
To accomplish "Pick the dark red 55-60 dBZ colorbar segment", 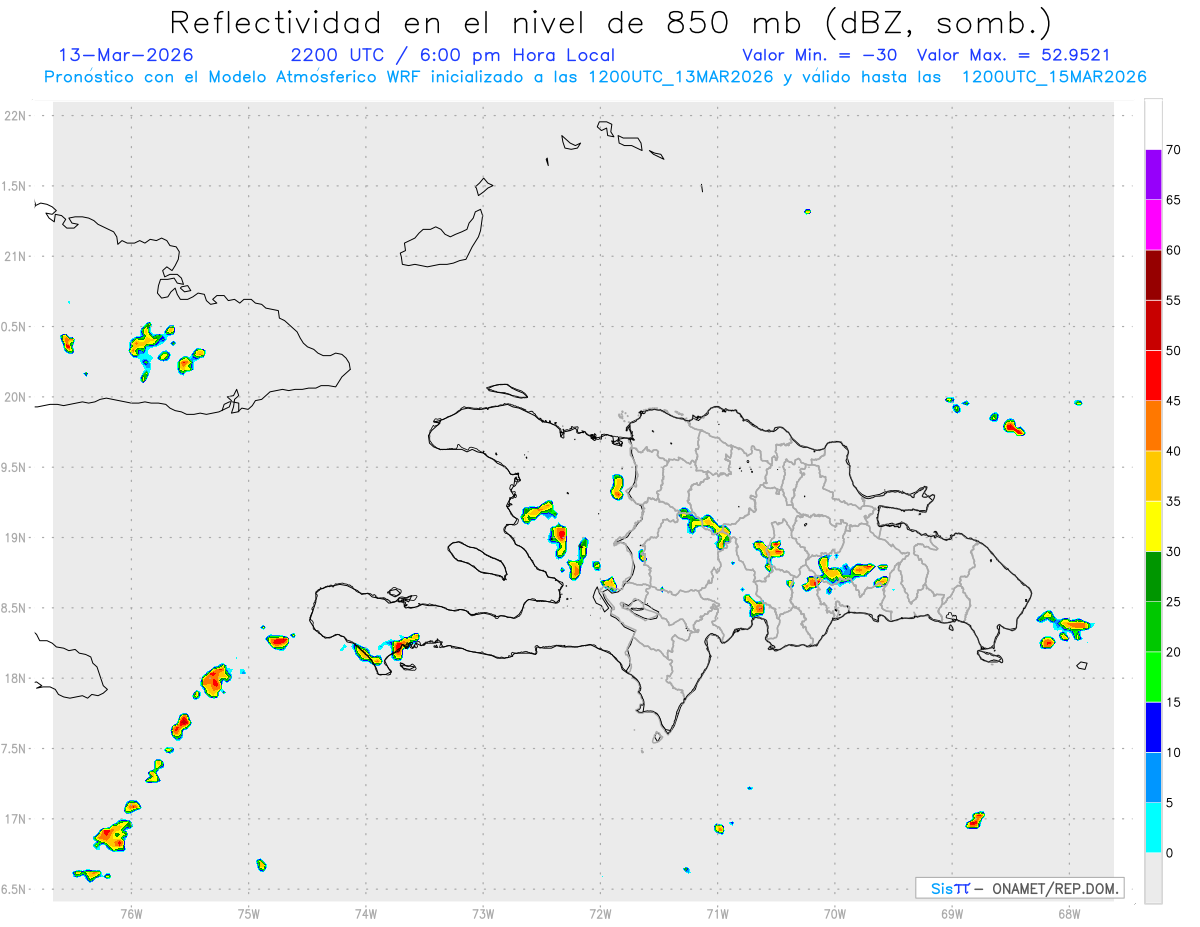I will pyautogui.click(x=1153, y=275).
